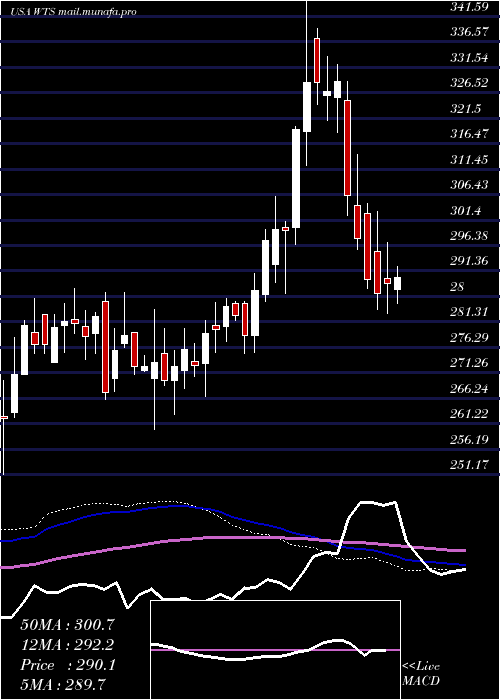
Task: Click the 251.17 price axis label
Action: (467, 464)
